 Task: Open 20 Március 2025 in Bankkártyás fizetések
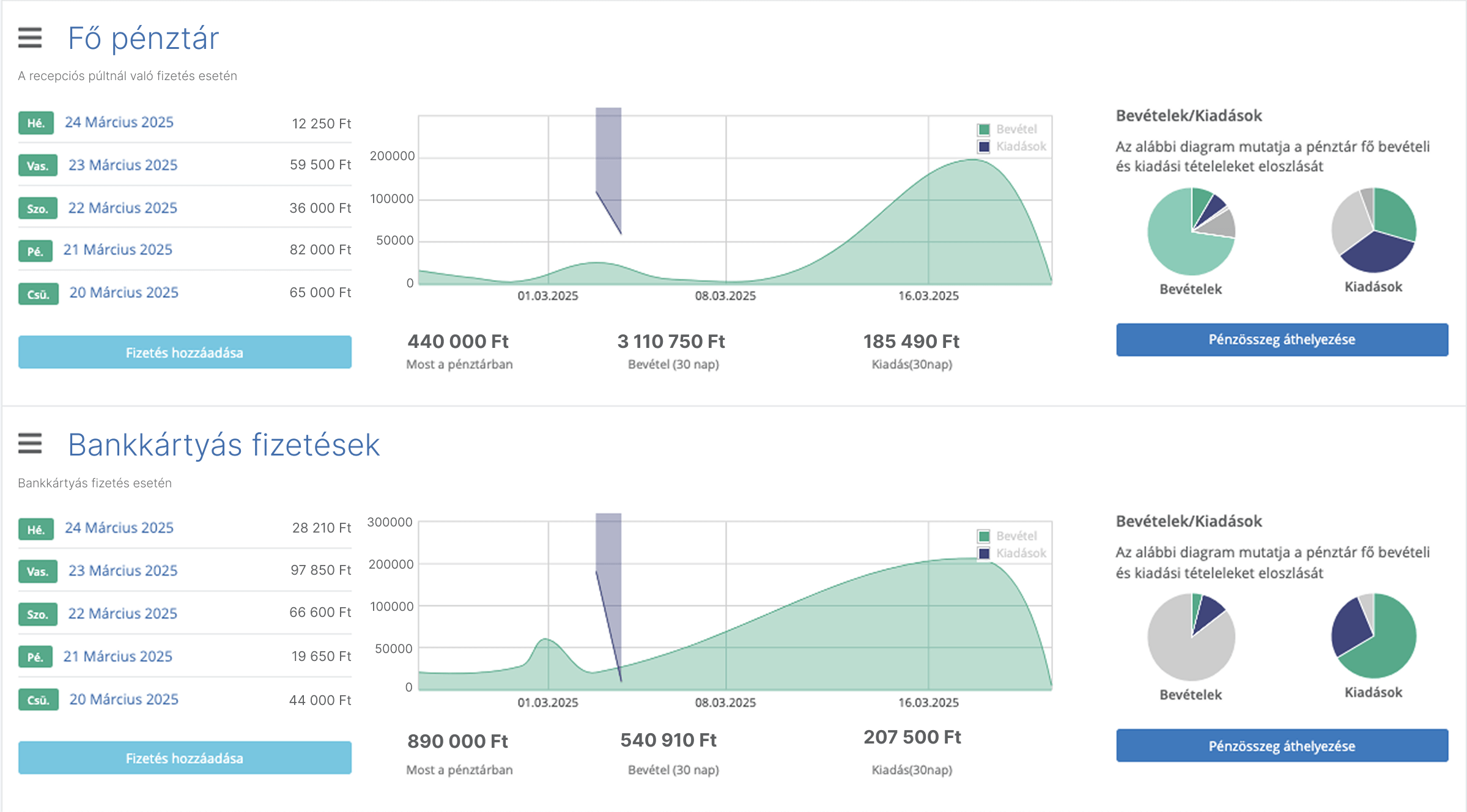pyautogui.click(x=124, y=699)
